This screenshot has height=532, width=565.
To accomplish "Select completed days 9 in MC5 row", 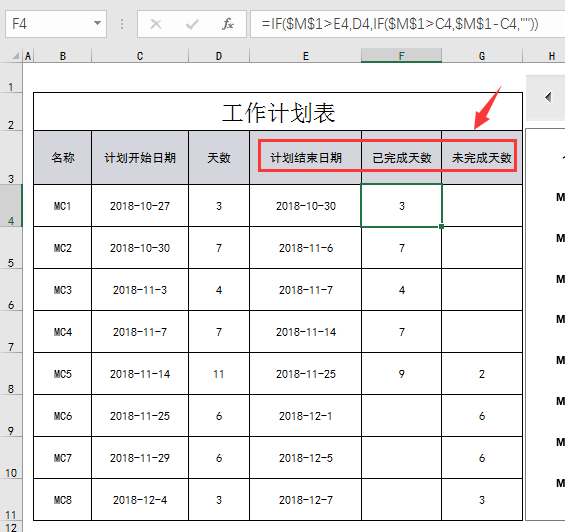I will pos(401,374).
